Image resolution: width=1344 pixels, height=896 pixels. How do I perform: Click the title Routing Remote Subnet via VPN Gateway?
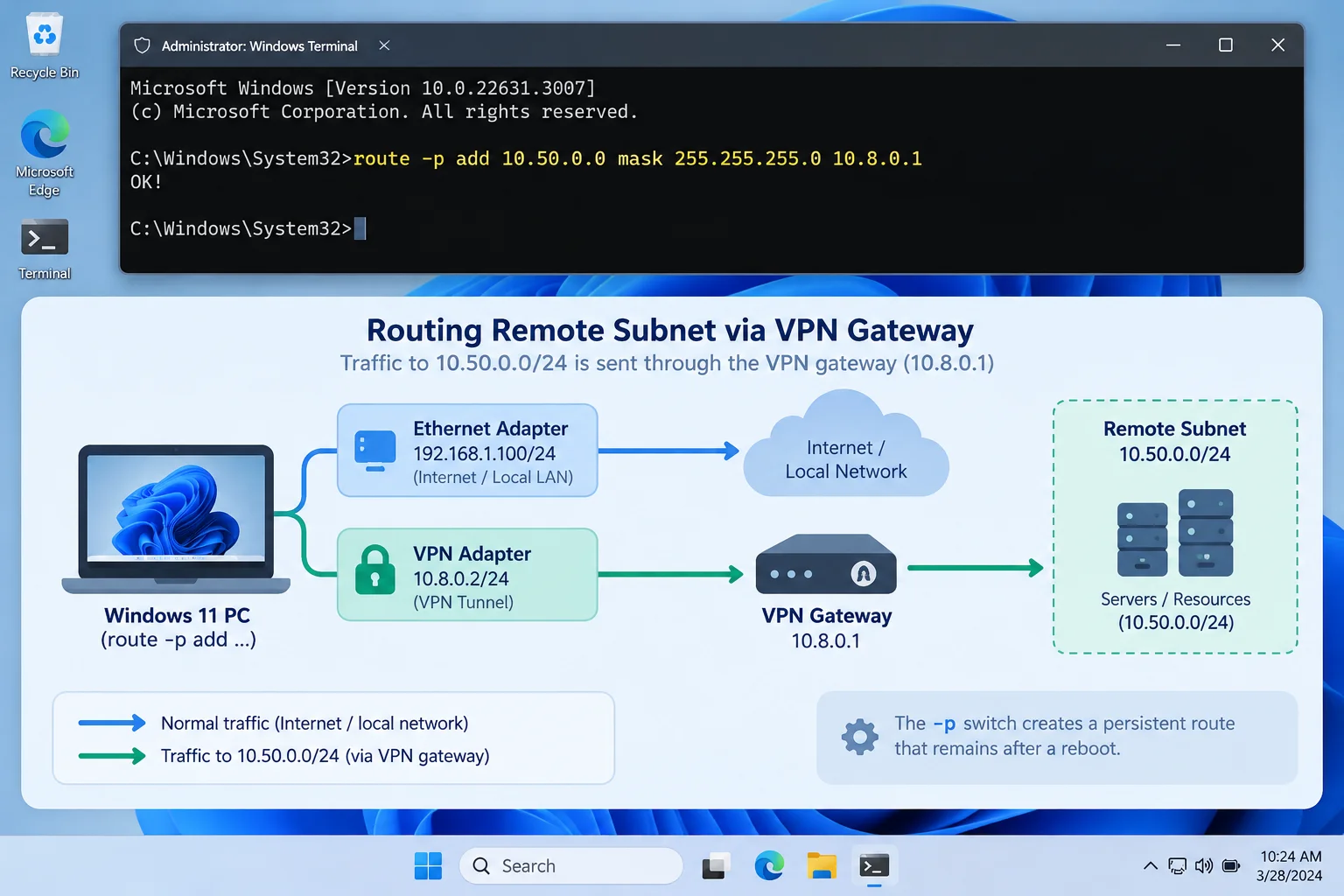click(669, 330)
